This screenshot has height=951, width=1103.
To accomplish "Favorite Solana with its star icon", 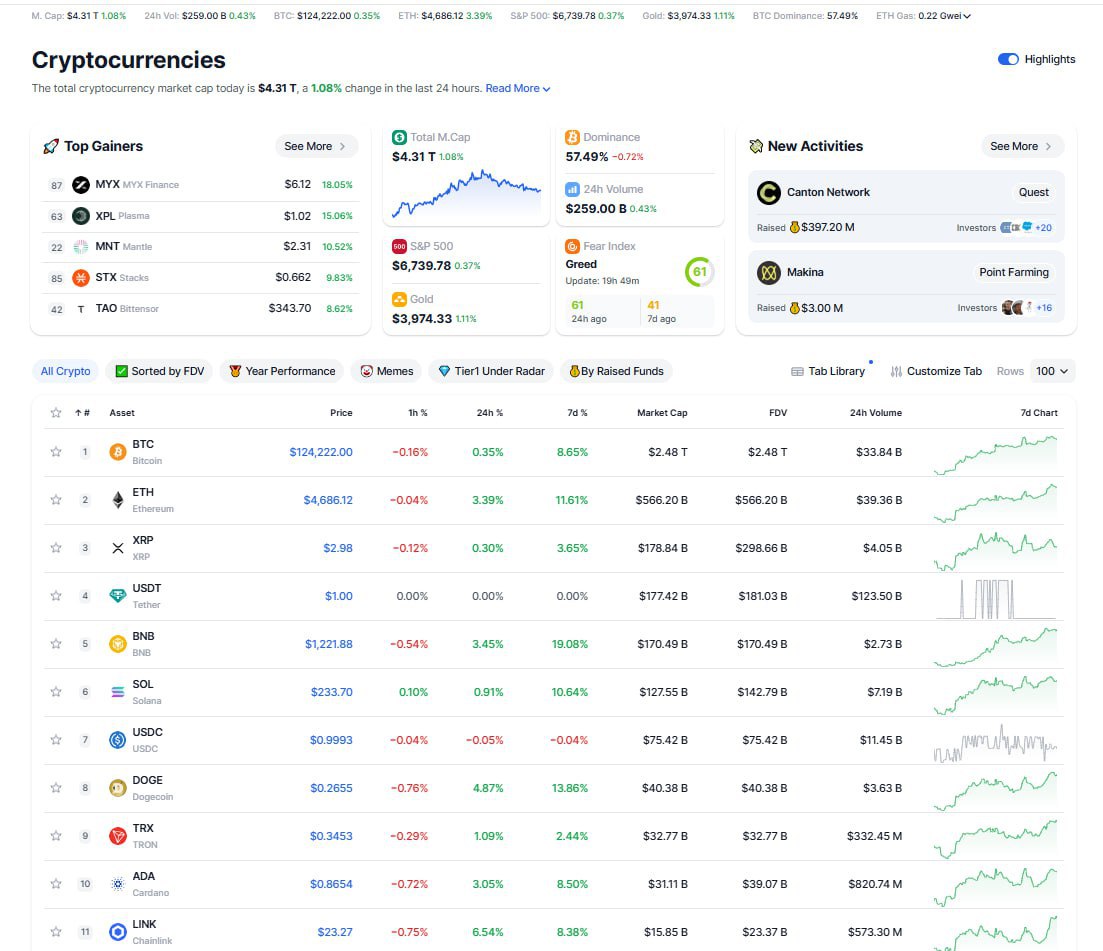I will 56,692.
